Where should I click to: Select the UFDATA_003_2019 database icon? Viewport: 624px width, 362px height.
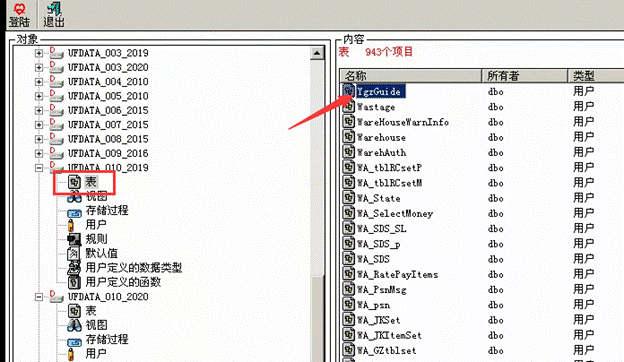tap(56, 53)
